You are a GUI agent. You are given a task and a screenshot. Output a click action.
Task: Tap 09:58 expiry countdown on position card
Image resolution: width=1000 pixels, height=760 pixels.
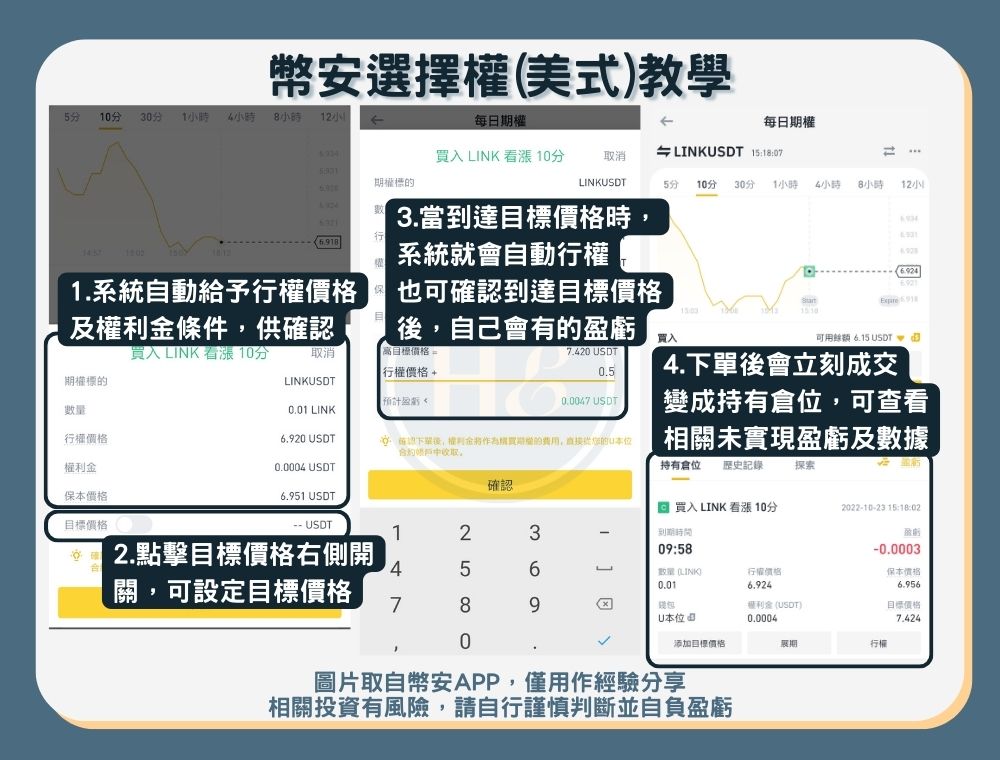click(675, 549)
